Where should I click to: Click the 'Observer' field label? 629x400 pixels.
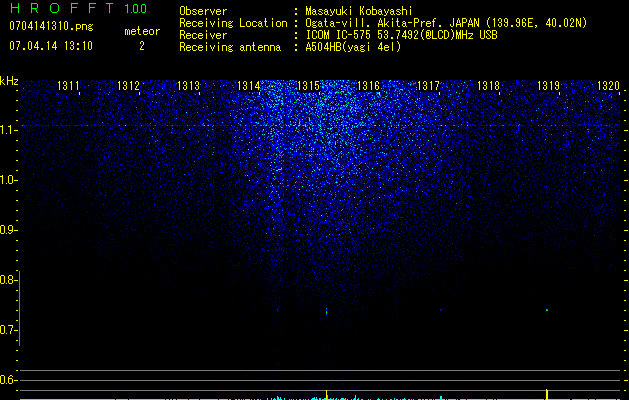(203, 11)
